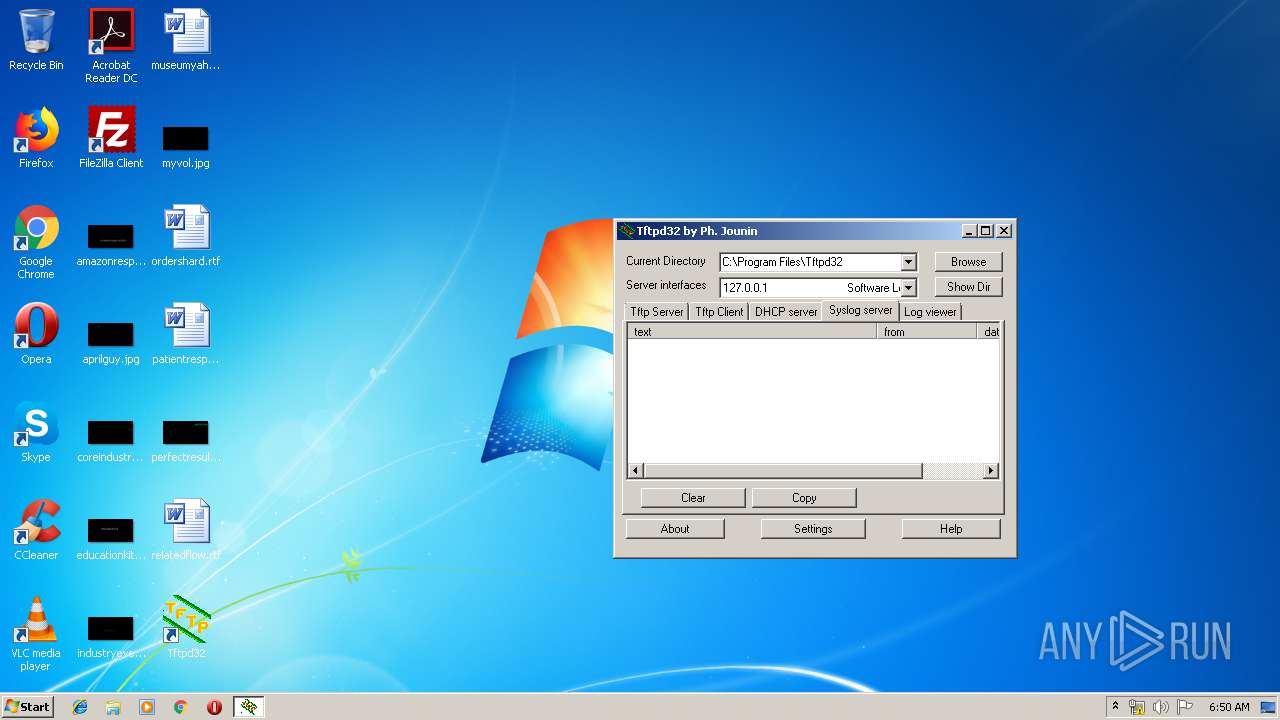Screen dimensions: 1280x720
Task: Switch to the Tftp Server tab
Action: [657, 312]
